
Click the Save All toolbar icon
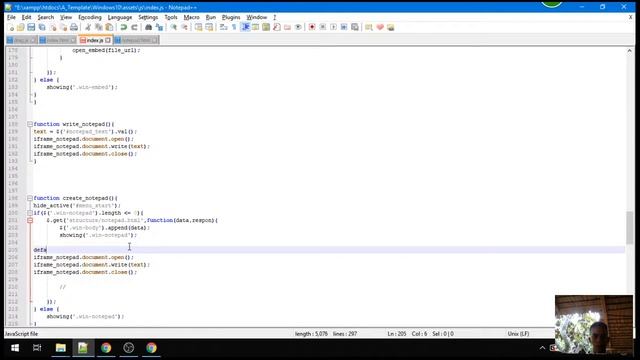point(42,27)
